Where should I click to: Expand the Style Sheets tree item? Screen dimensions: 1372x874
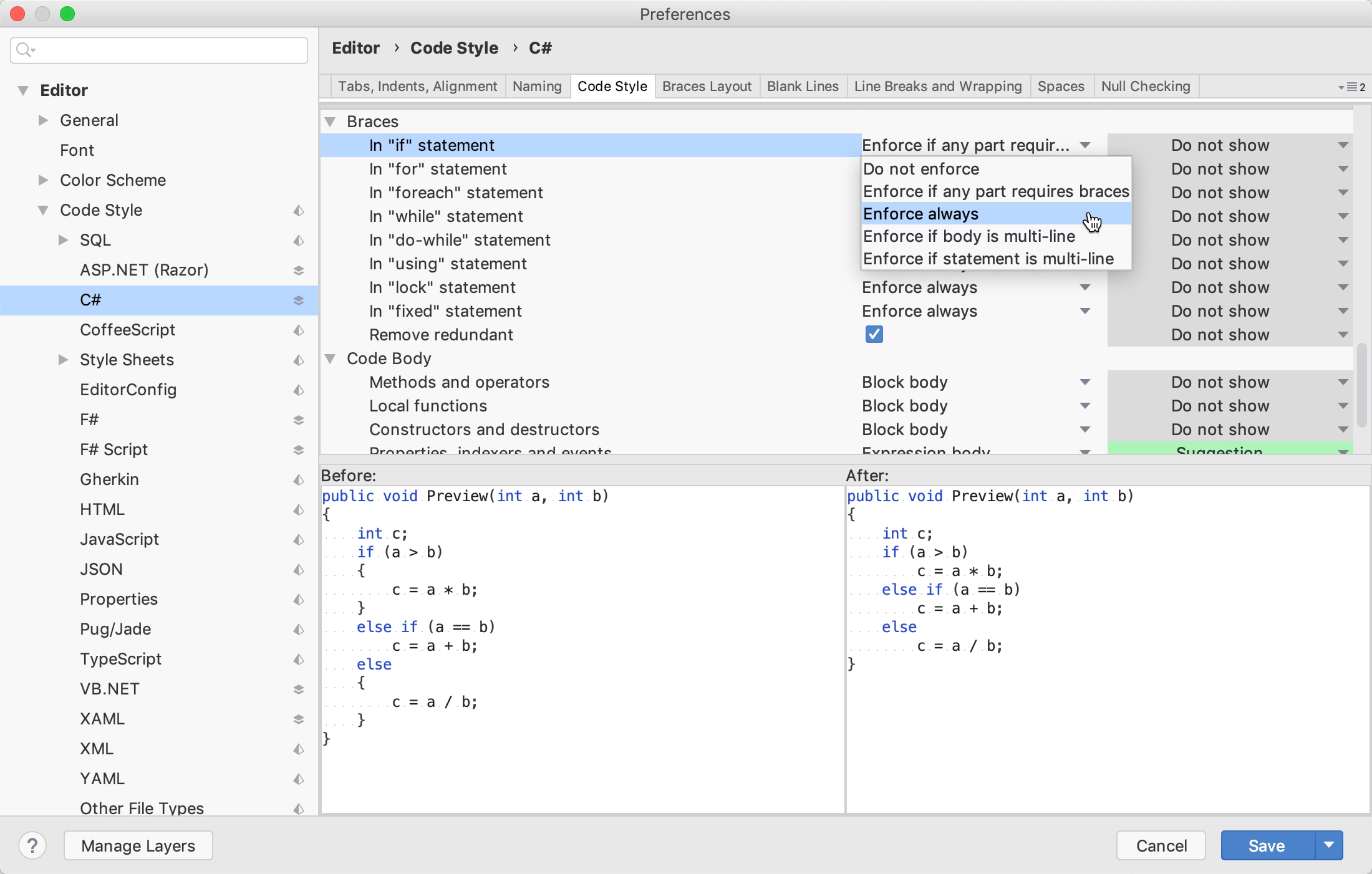coord(64,359)
